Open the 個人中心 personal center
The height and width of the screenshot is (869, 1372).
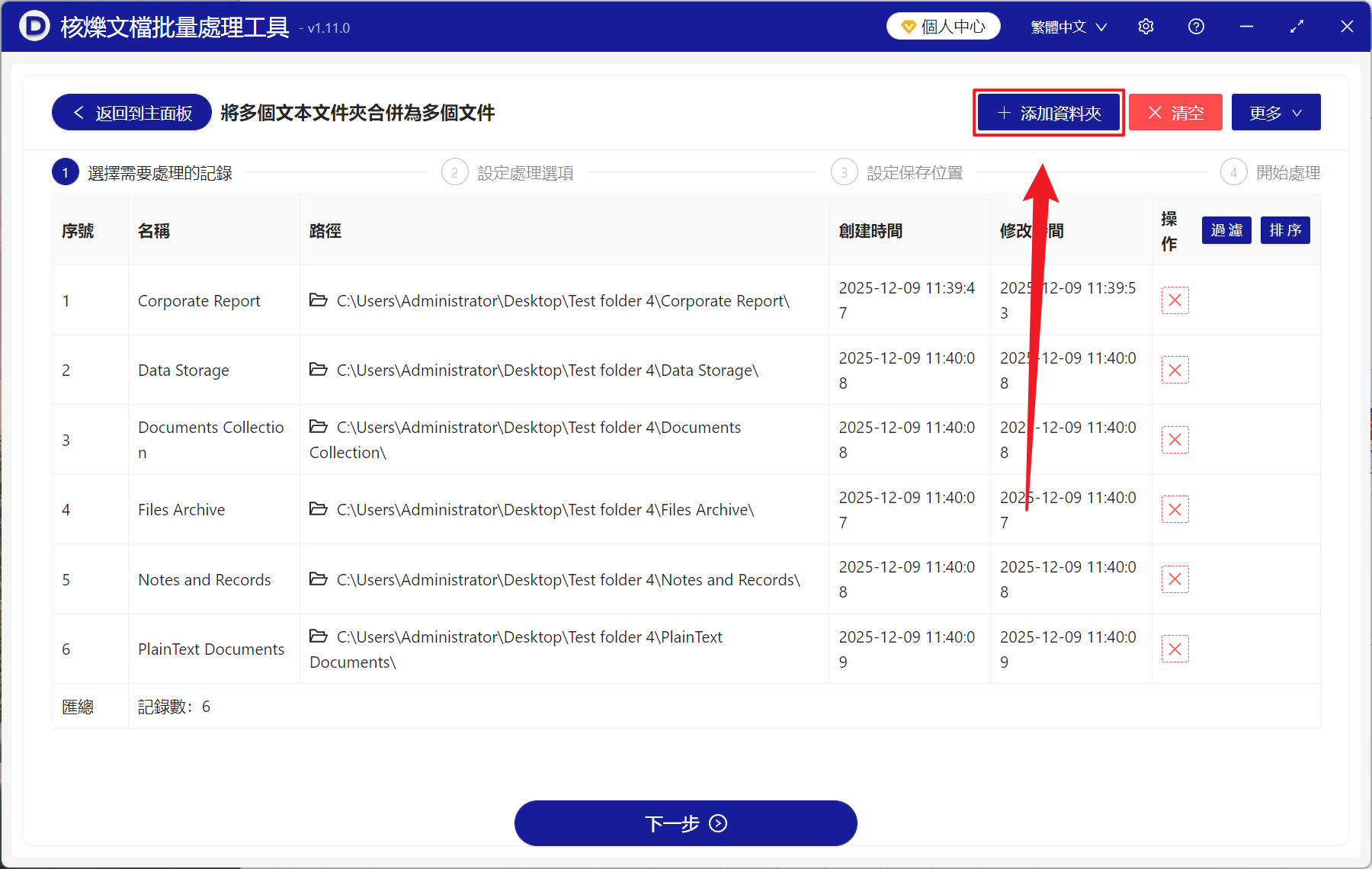943,25
